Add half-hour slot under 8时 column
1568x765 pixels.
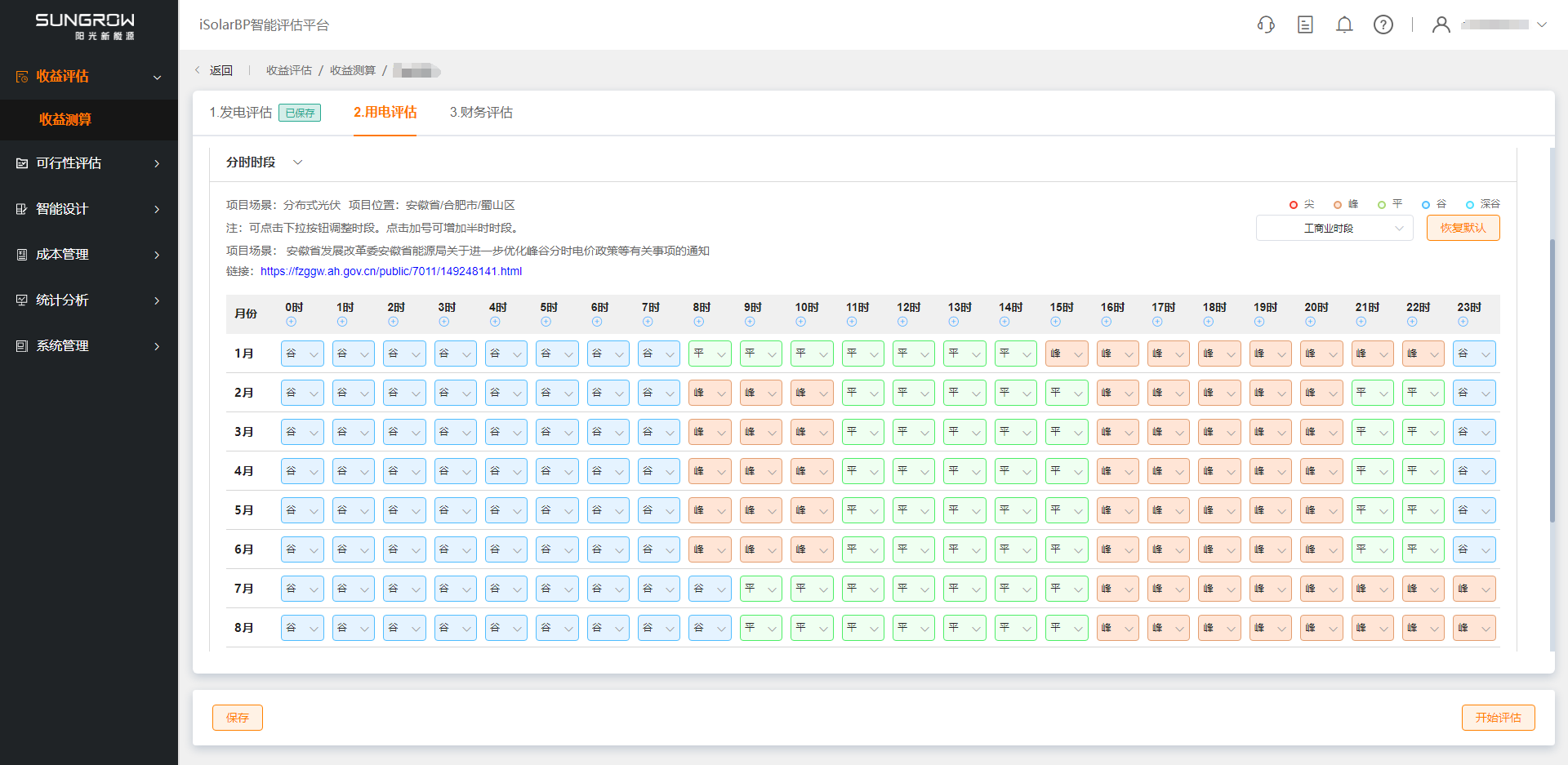(699, 322)
